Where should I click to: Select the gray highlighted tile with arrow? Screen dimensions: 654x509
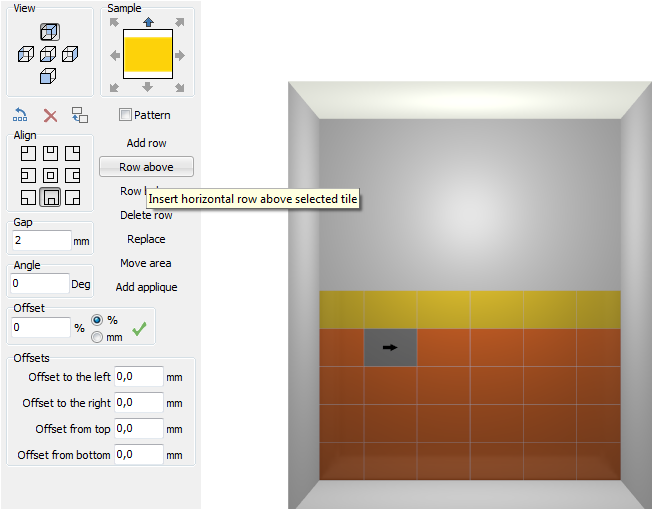(390, 348)
